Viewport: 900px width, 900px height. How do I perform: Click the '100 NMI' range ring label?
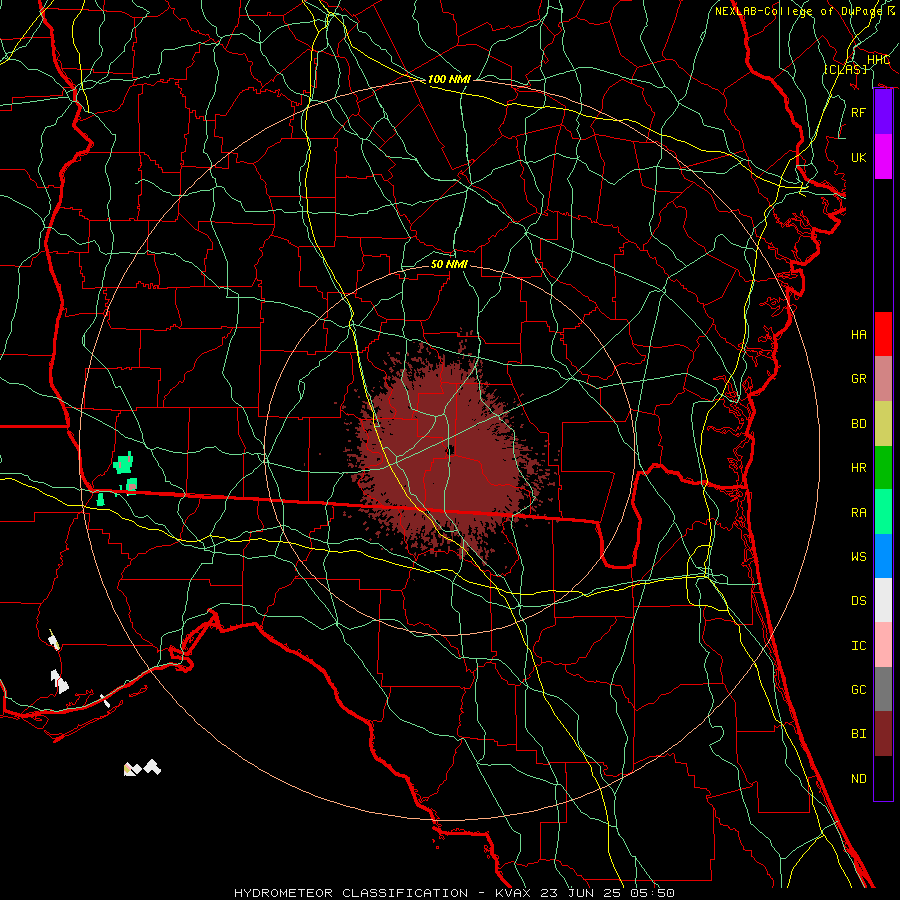[449, 79]
